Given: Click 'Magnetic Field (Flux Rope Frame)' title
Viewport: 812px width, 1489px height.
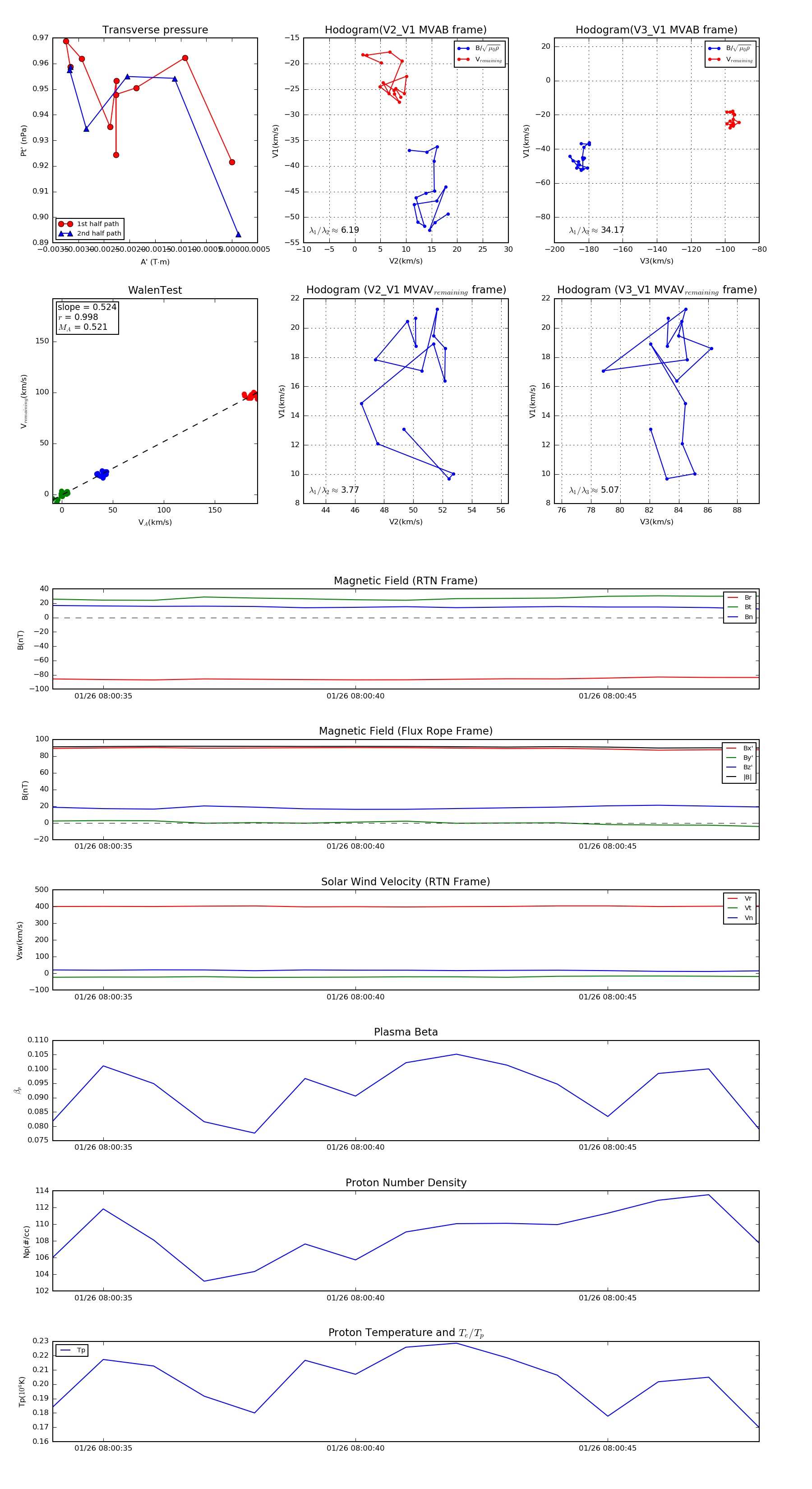Looking at the screenshot, I should [406, 731].
